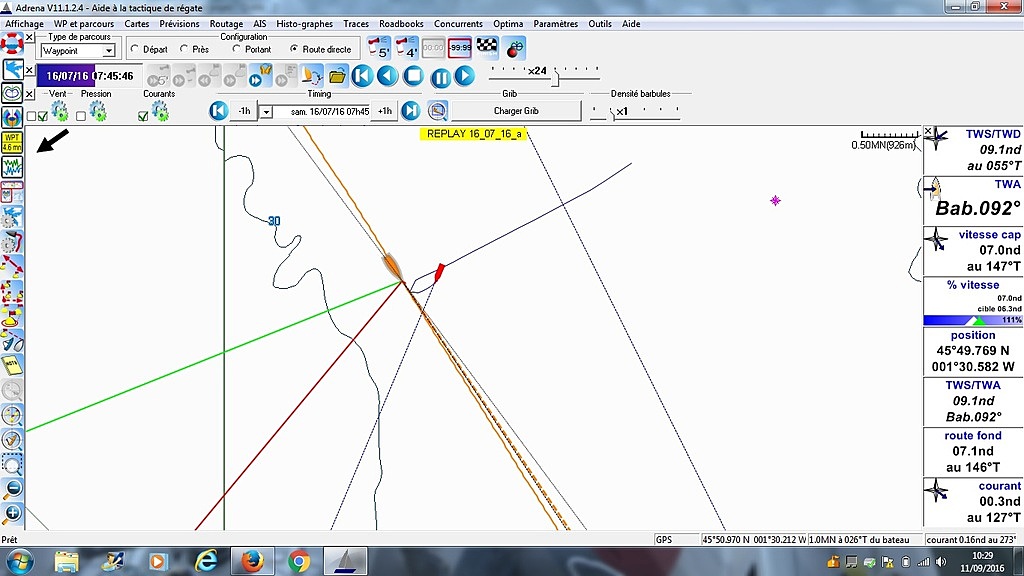
Task: Open Google Chrome from the taskbar
Action: [x=298, y=562]
